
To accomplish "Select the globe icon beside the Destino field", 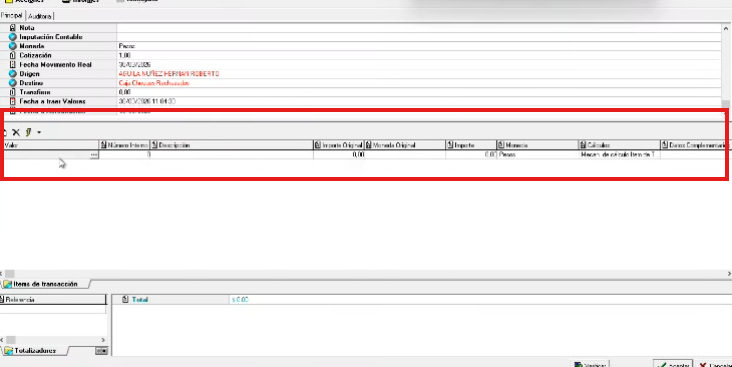I will pyautogui.click(x=13, y=83).
